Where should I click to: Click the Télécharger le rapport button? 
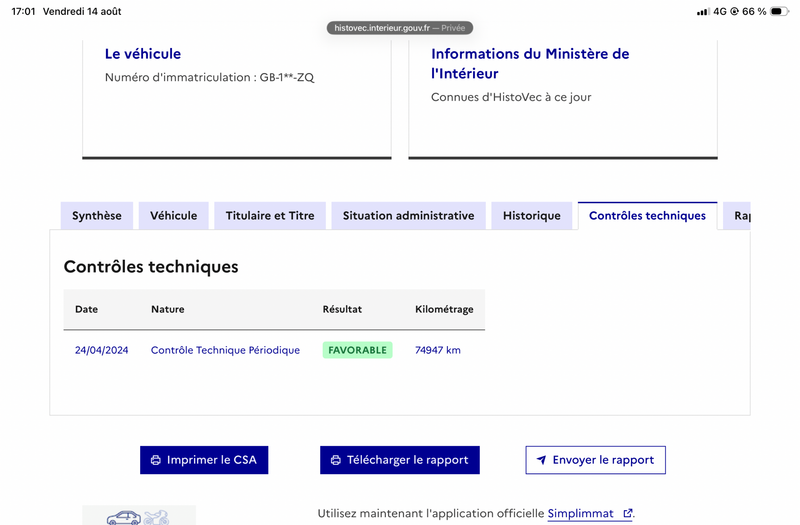click(400, 460)
